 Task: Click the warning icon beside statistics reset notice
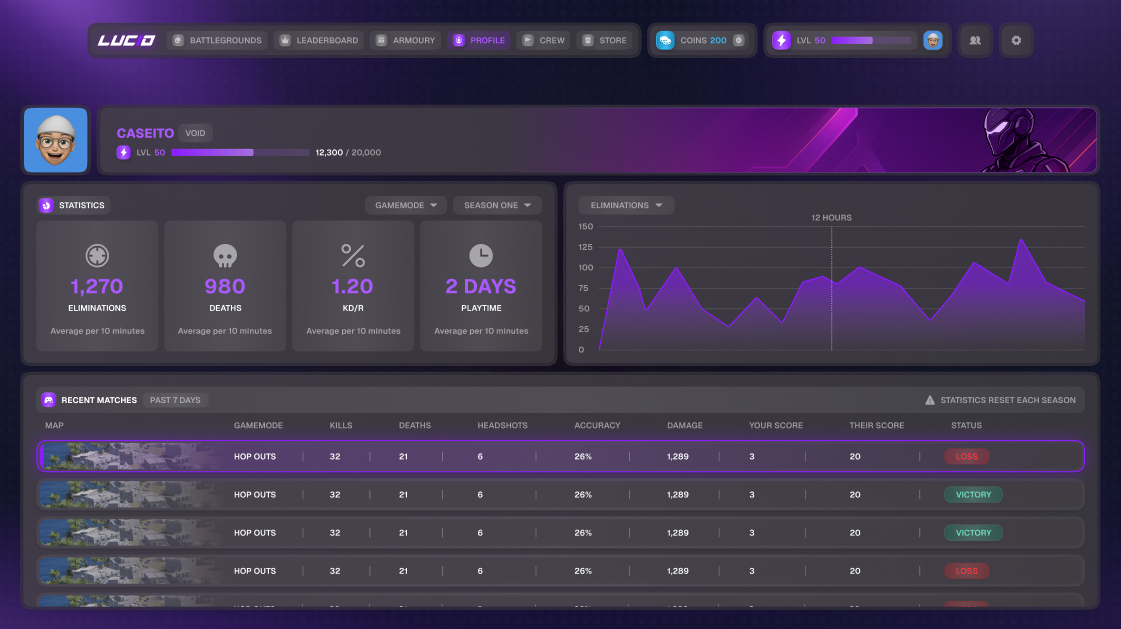click(x=930, y=400)
